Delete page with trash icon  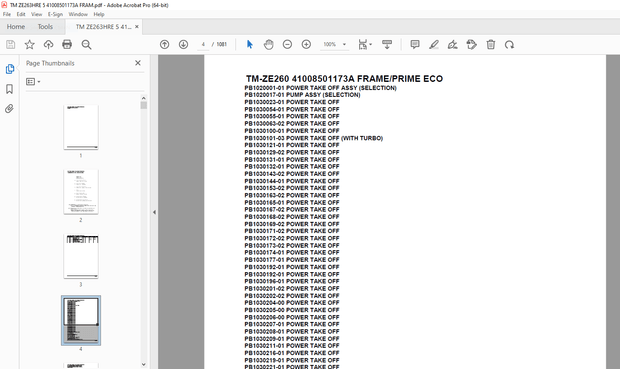[491, 45]
